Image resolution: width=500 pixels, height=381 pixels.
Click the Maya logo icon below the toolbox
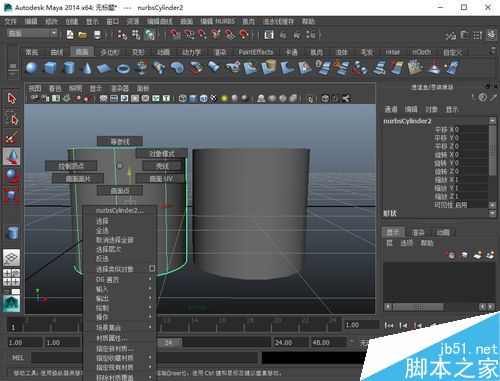pyautogui.click(x=12, y=304)
